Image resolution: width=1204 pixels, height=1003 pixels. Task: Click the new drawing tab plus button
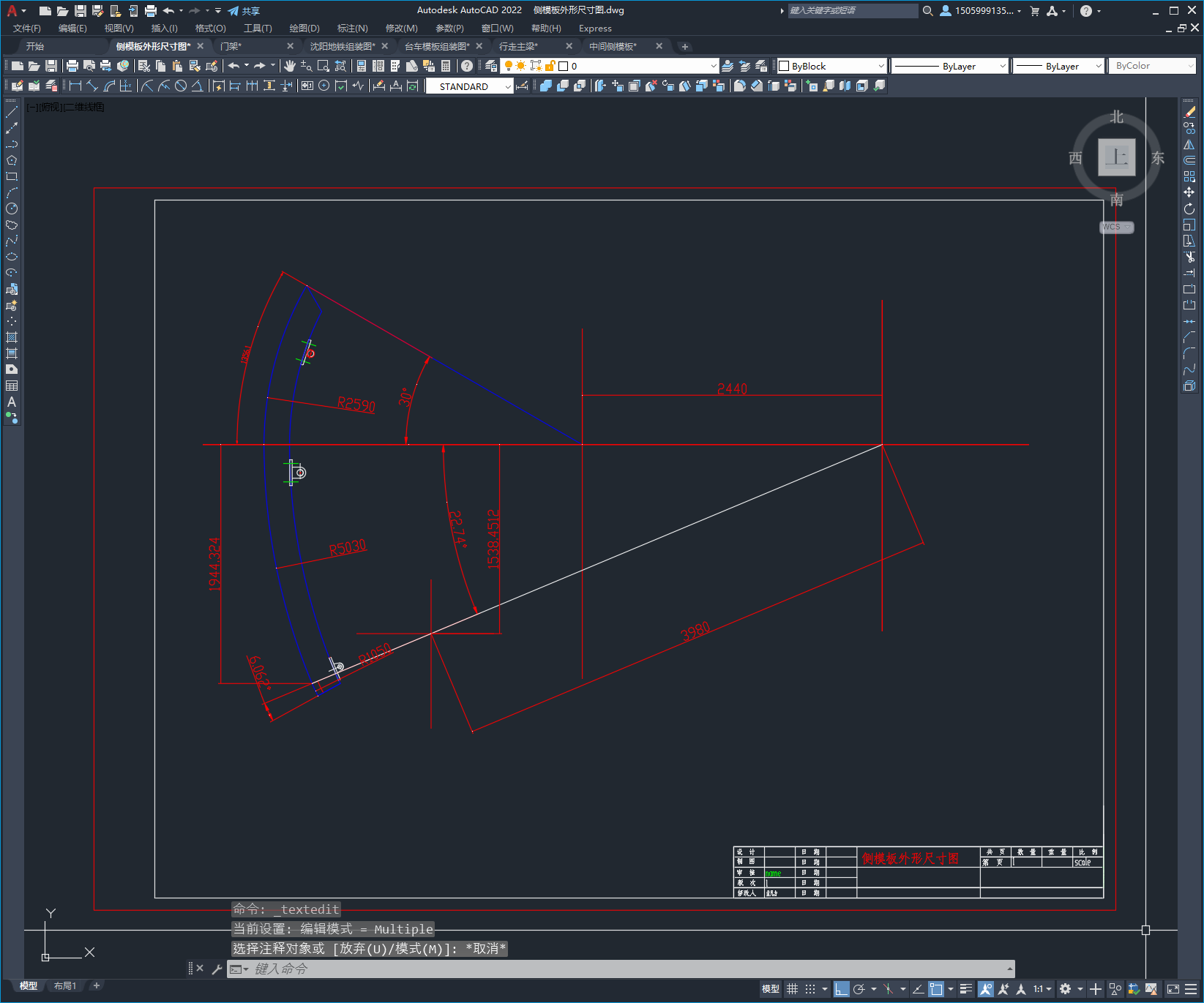685,47
